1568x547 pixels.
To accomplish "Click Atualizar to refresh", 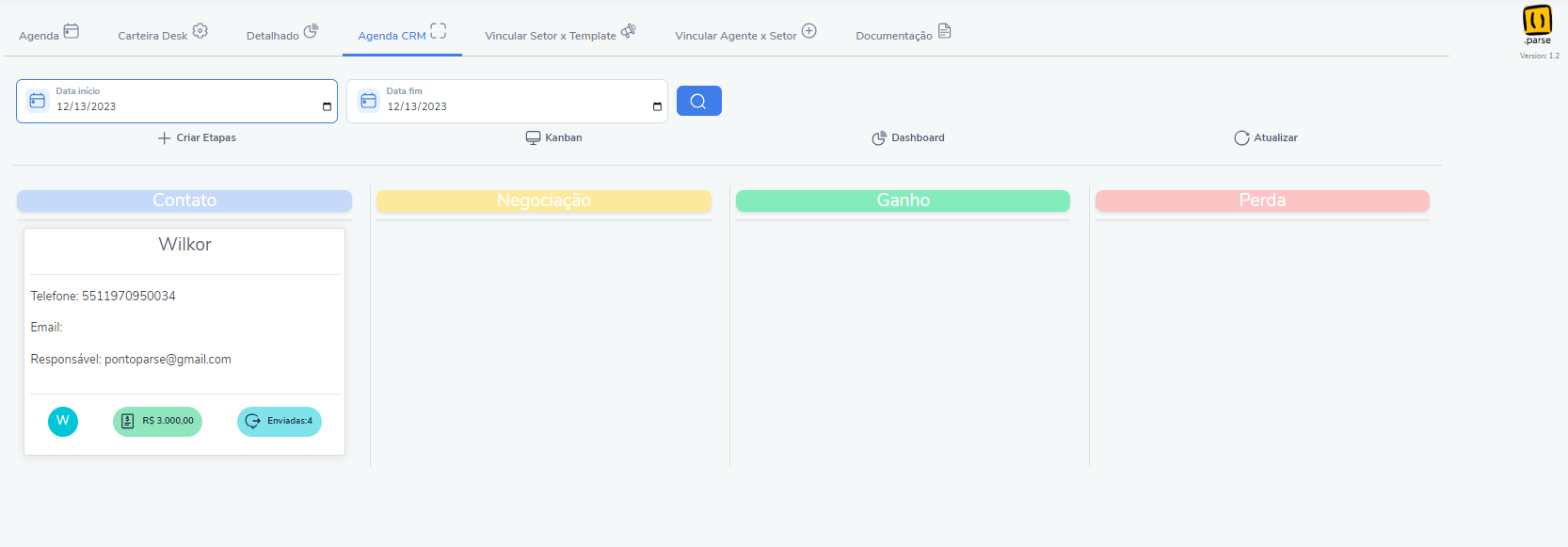I will (1265, 137).
